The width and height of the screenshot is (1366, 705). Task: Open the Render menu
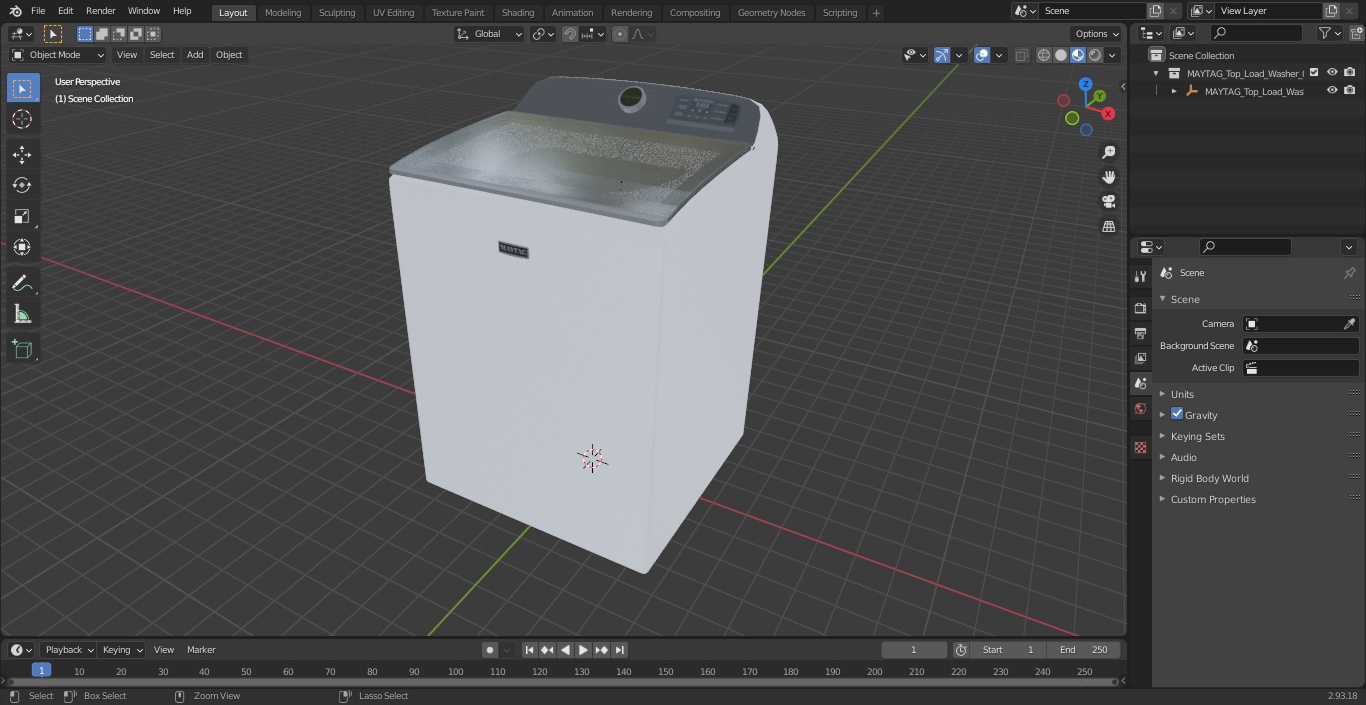pos(100,11)
